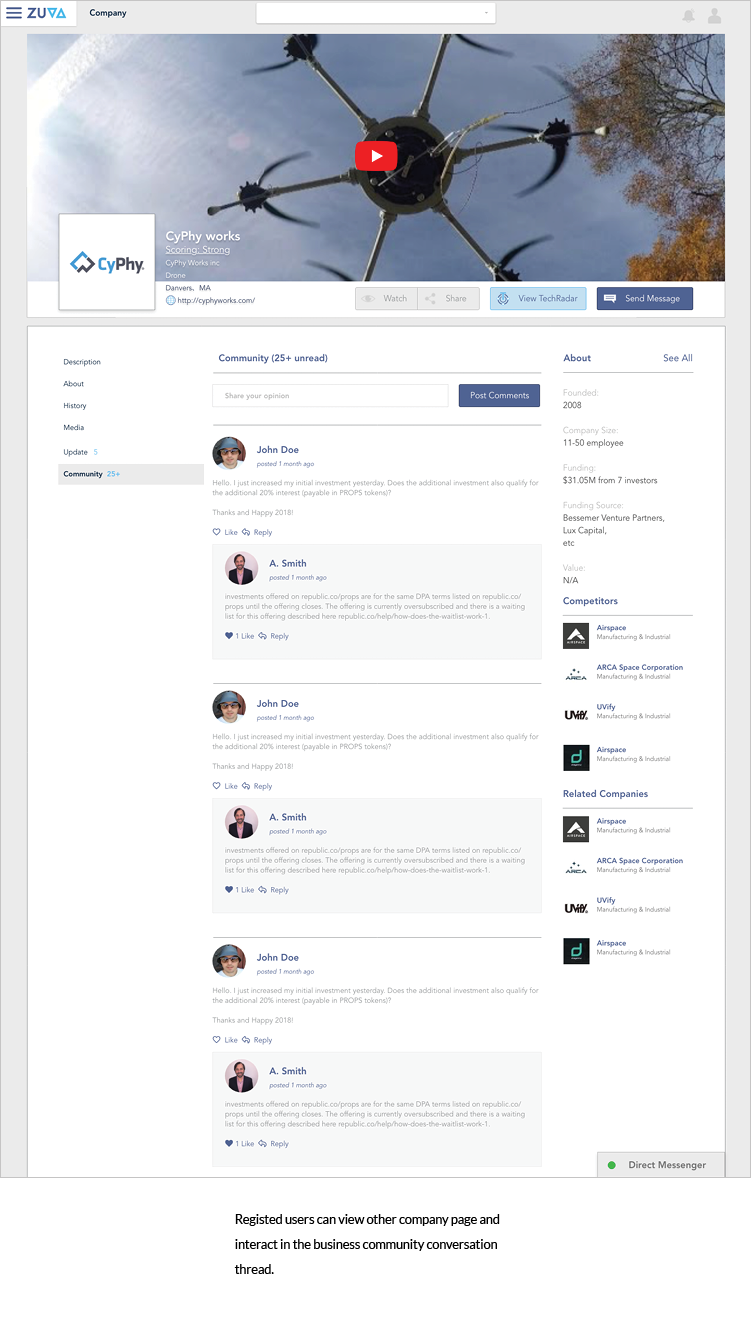Viewport: 751px width, 1331px height.
Task: Reply to the first John Doe post
Action: (x=257, y=532)
